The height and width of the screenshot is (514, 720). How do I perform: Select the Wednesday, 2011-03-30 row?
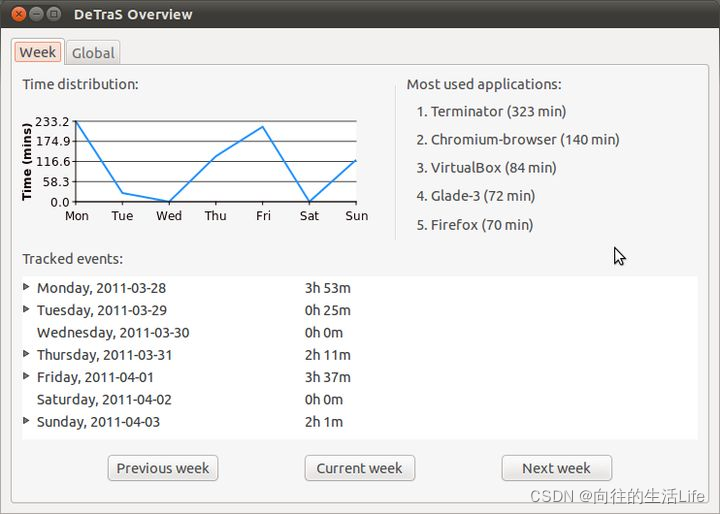click(x=360, y=332)
